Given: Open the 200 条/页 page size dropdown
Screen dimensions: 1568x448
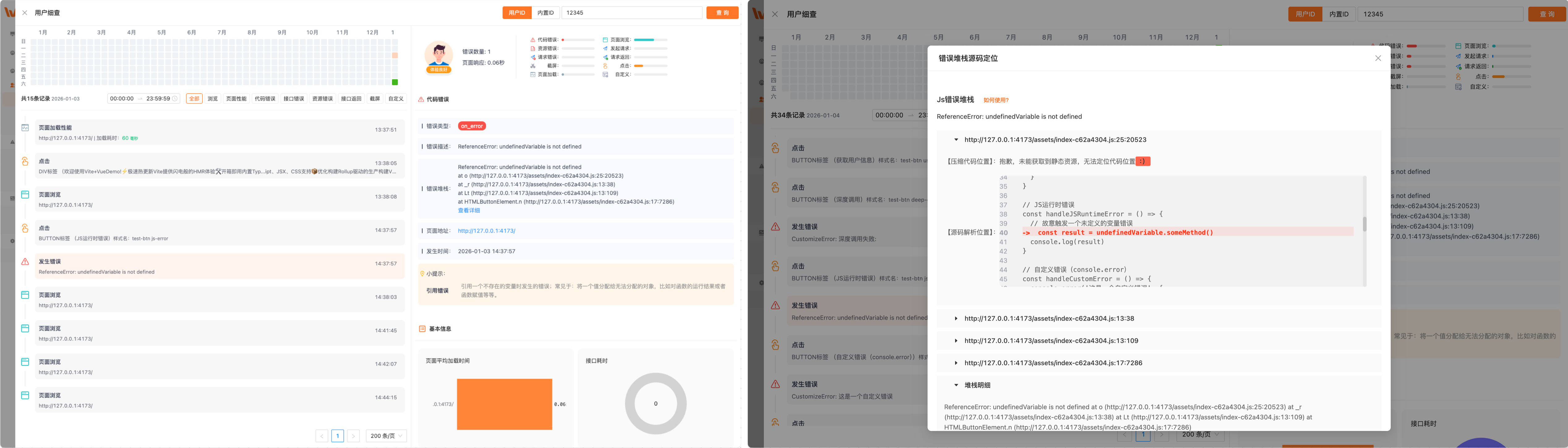Looking at the screenshot, I should (386, 436).
